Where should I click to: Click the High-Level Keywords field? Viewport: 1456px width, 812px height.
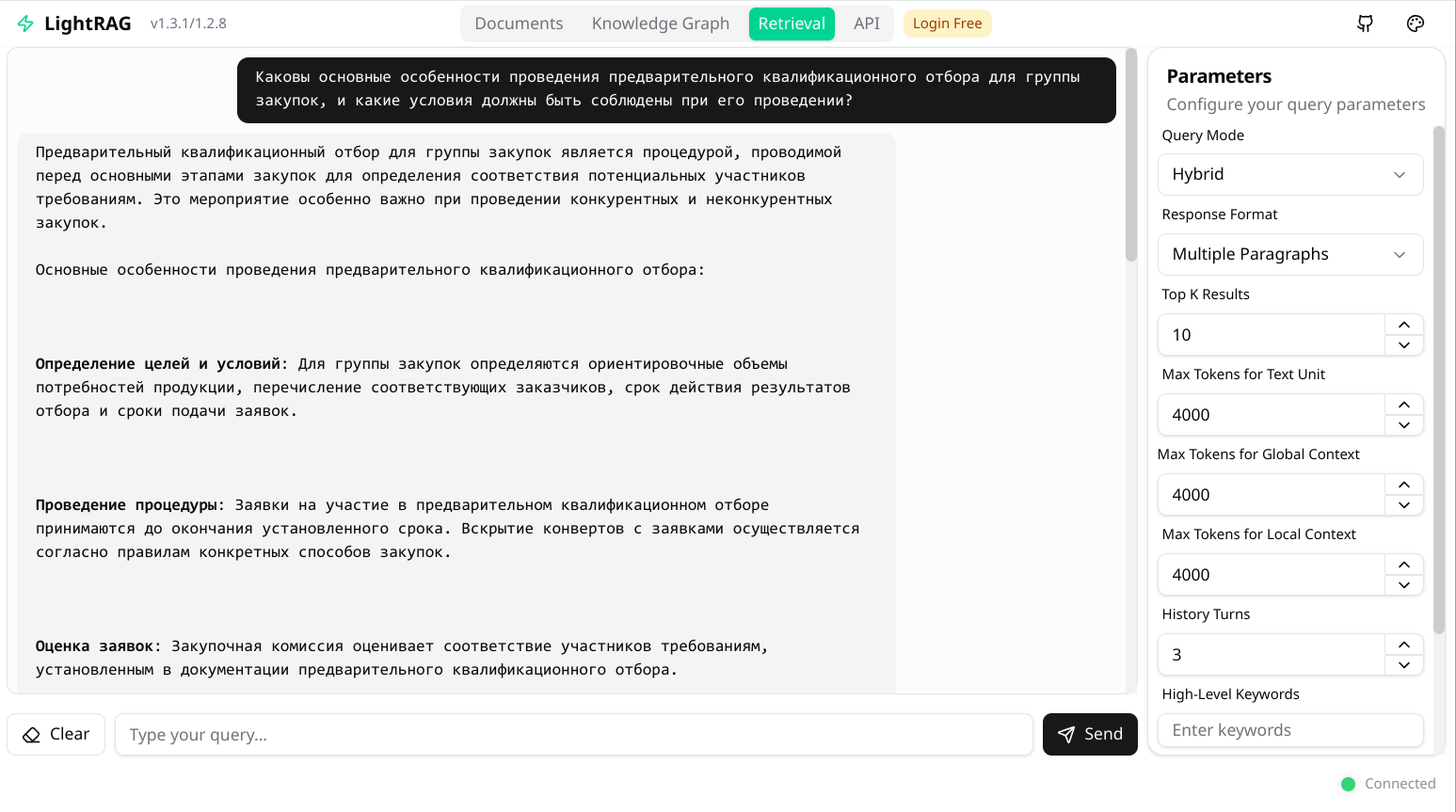tap(1289, 729)
